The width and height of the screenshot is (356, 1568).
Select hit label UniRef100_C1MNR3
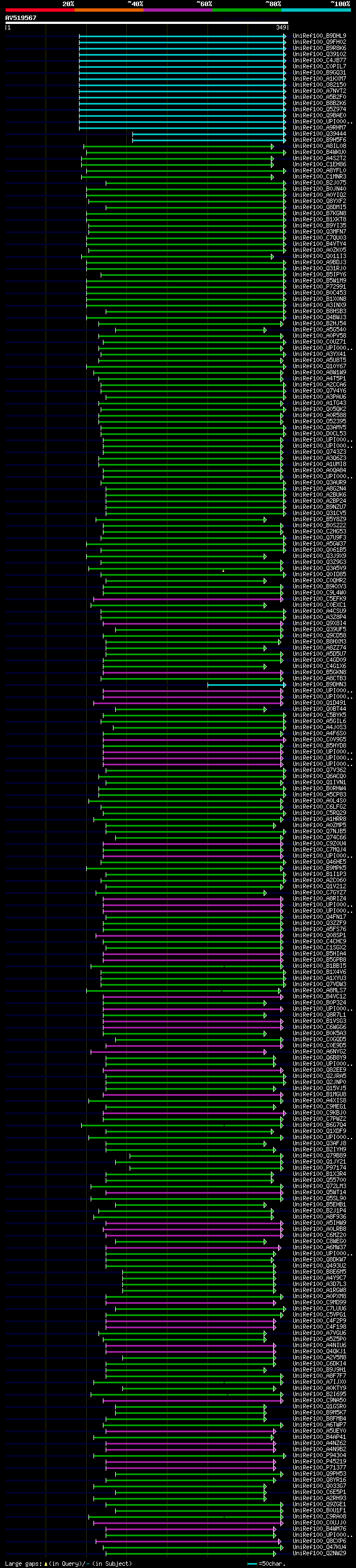click(319, 176)
